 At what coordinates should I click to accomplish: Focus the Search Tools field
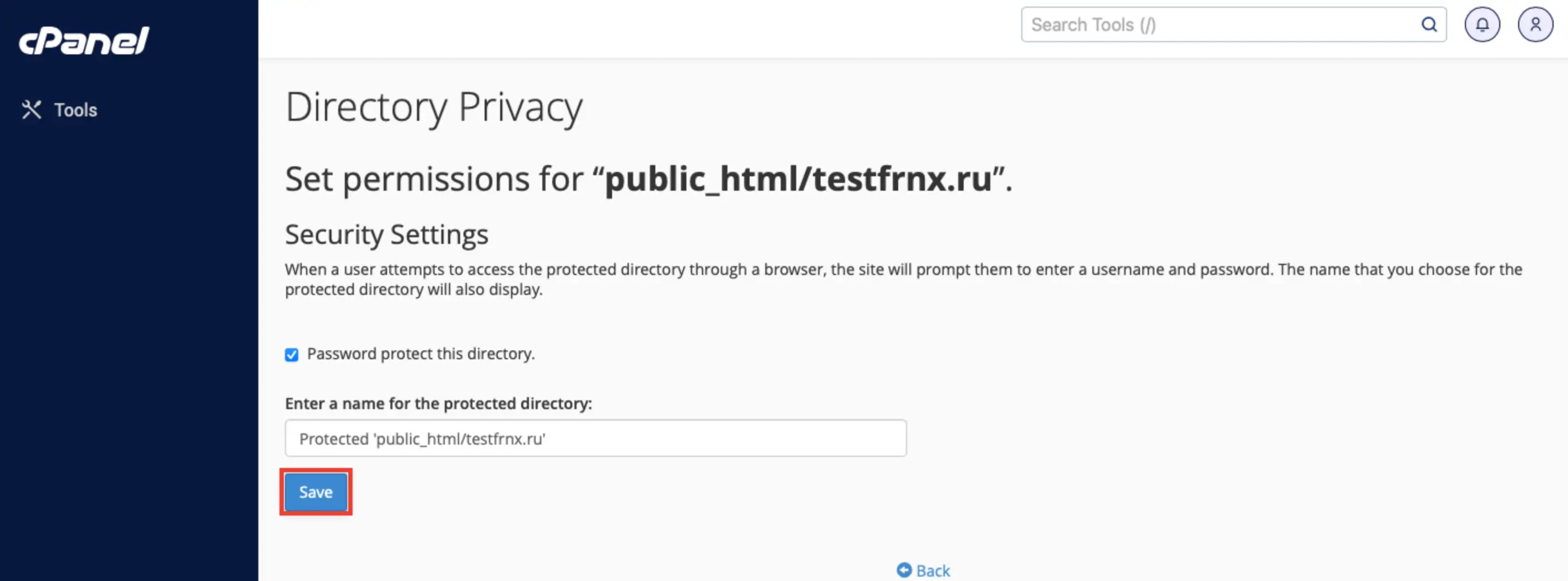(1218, 25)
